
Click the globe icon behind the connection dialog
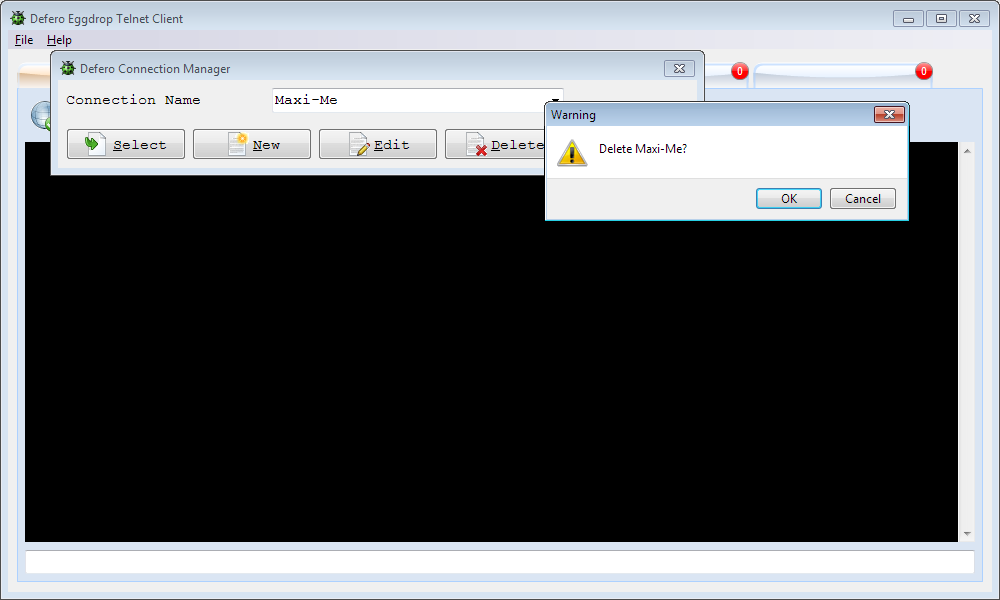[x=41, y=115]
